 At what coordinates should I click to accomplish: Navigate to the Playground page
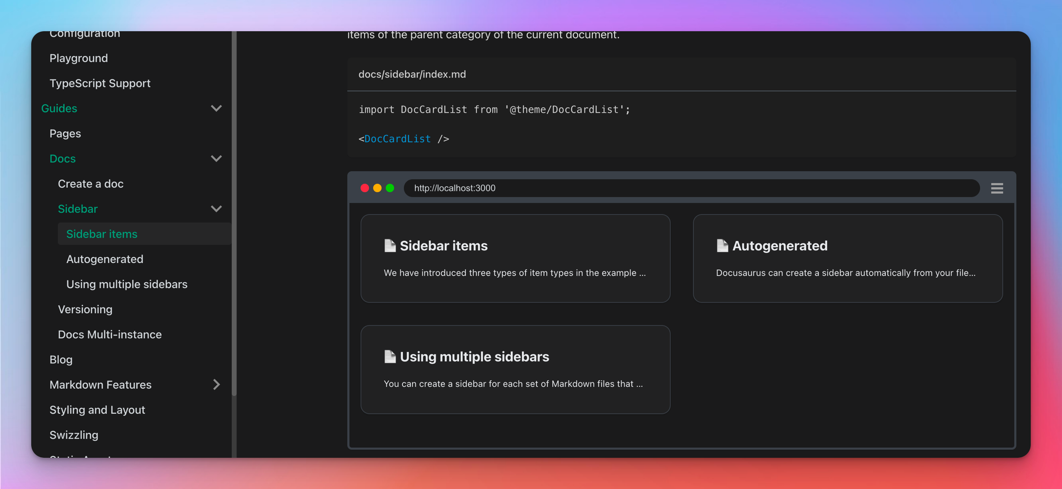pos(79,58)
